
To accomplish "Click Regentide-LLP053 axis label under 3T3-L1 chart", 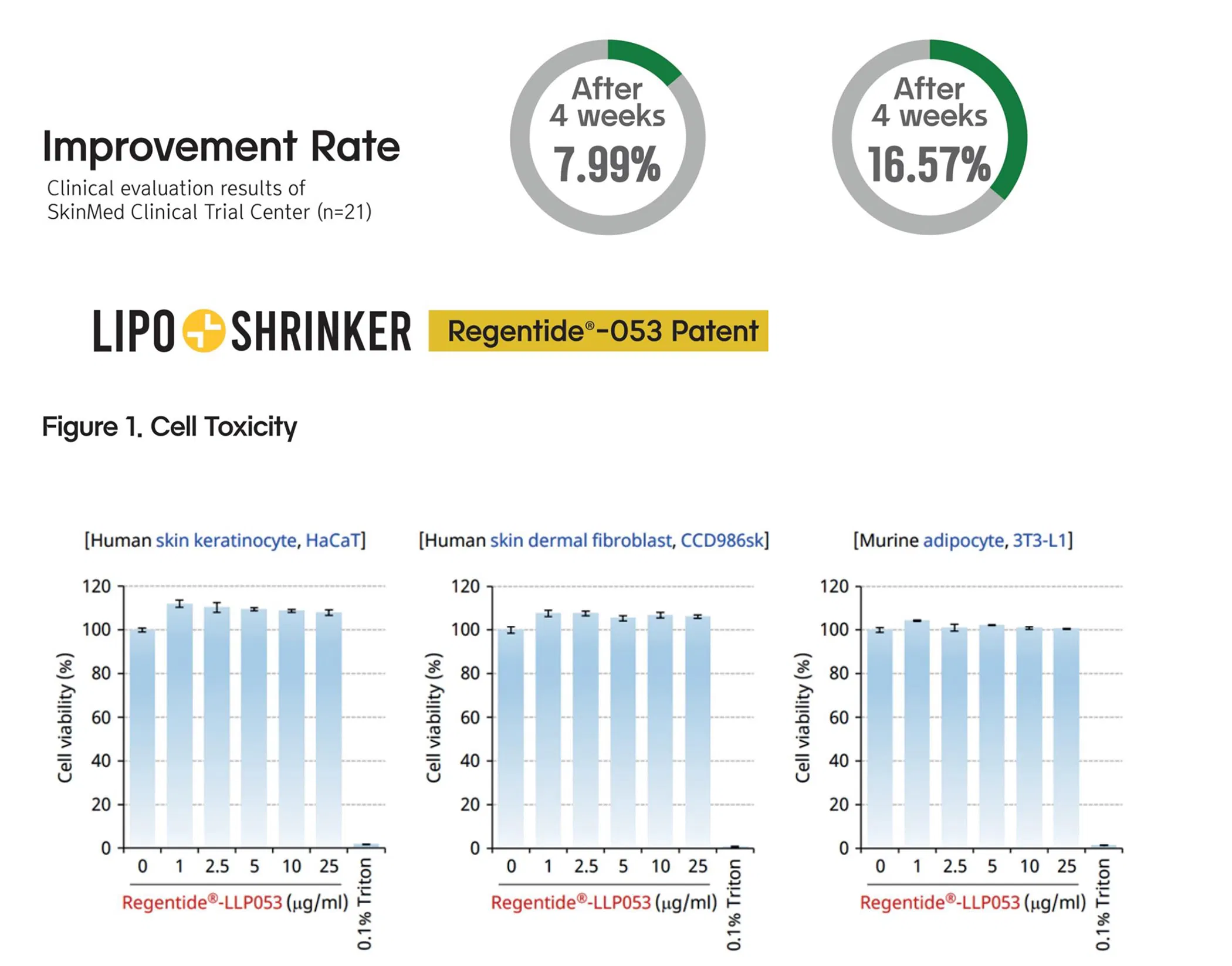I will tap(973, 902).
